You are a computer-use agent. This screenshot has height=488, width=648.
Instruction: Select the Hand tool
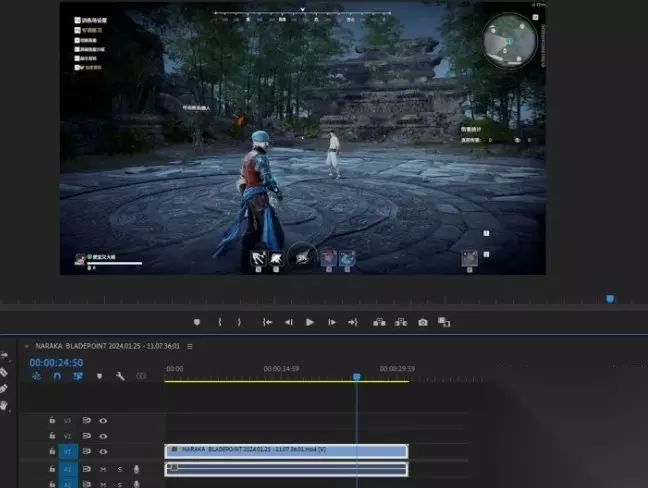[4, 405]
